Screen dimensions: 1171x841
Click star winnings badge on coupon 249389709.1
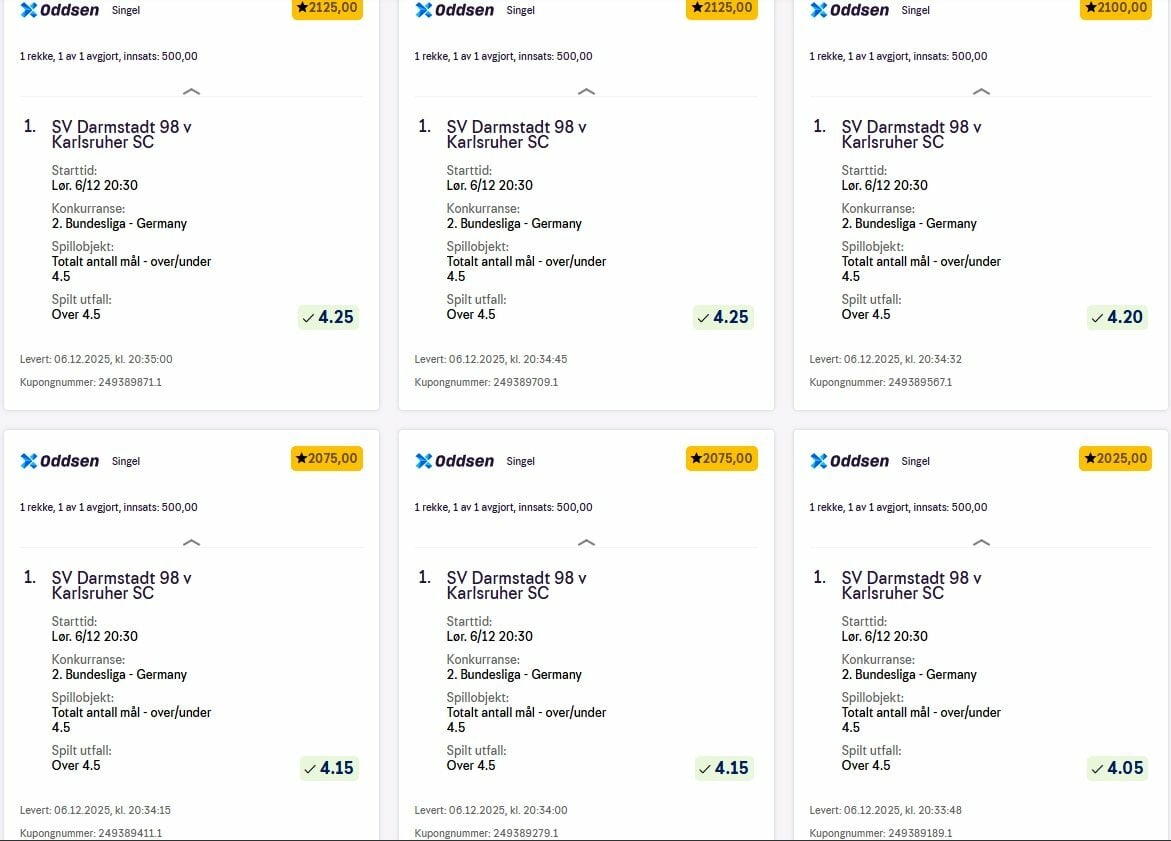point(721,8)
